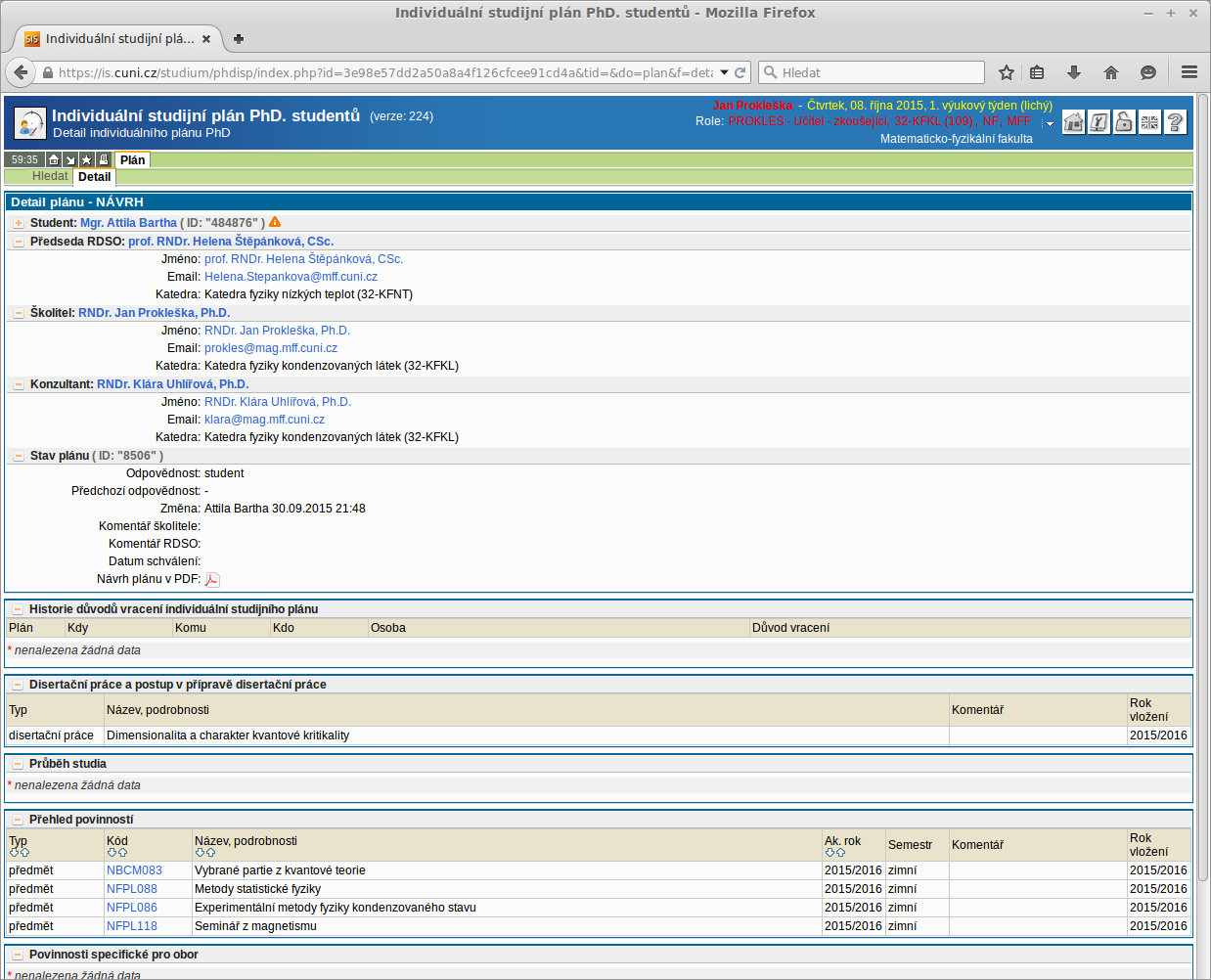Collapse the Školitel section
1211x980 pixels.
click(19, 313)
